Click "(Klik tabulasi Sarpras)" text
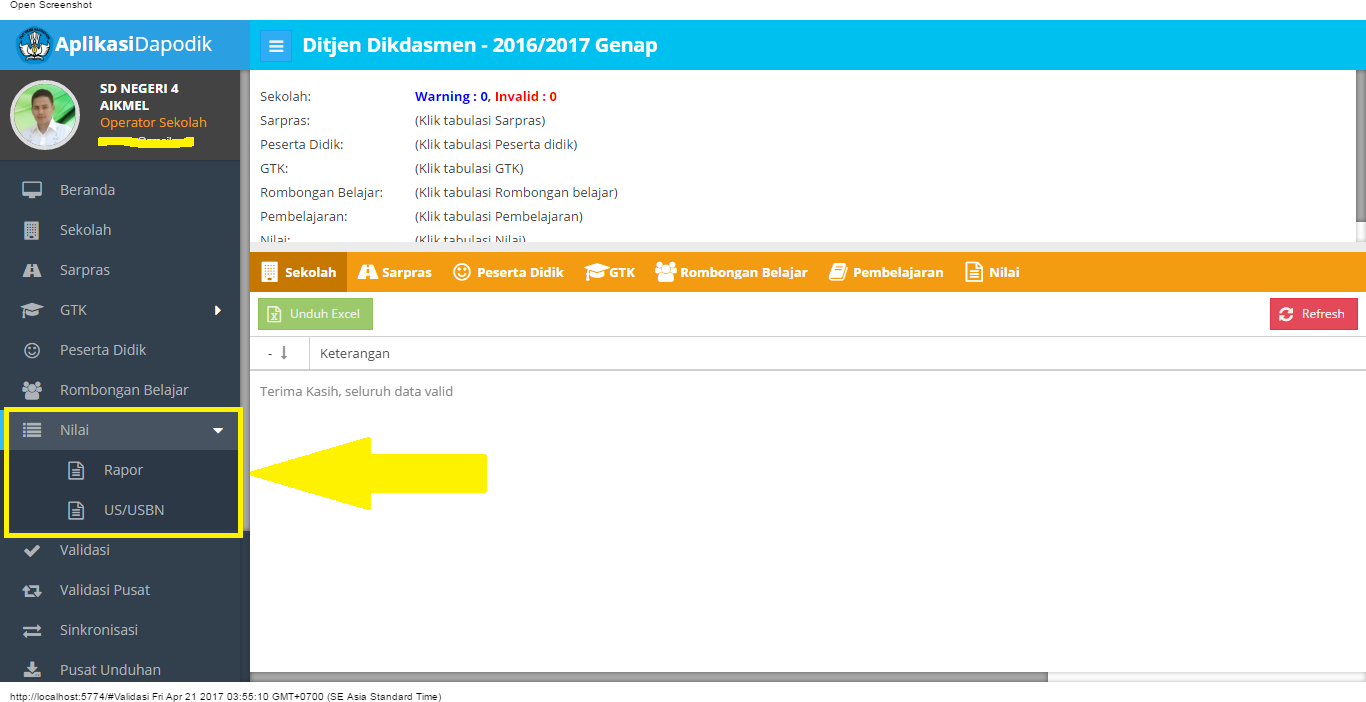This screenshot has width=1366, height=702. [x=480, y=121]
